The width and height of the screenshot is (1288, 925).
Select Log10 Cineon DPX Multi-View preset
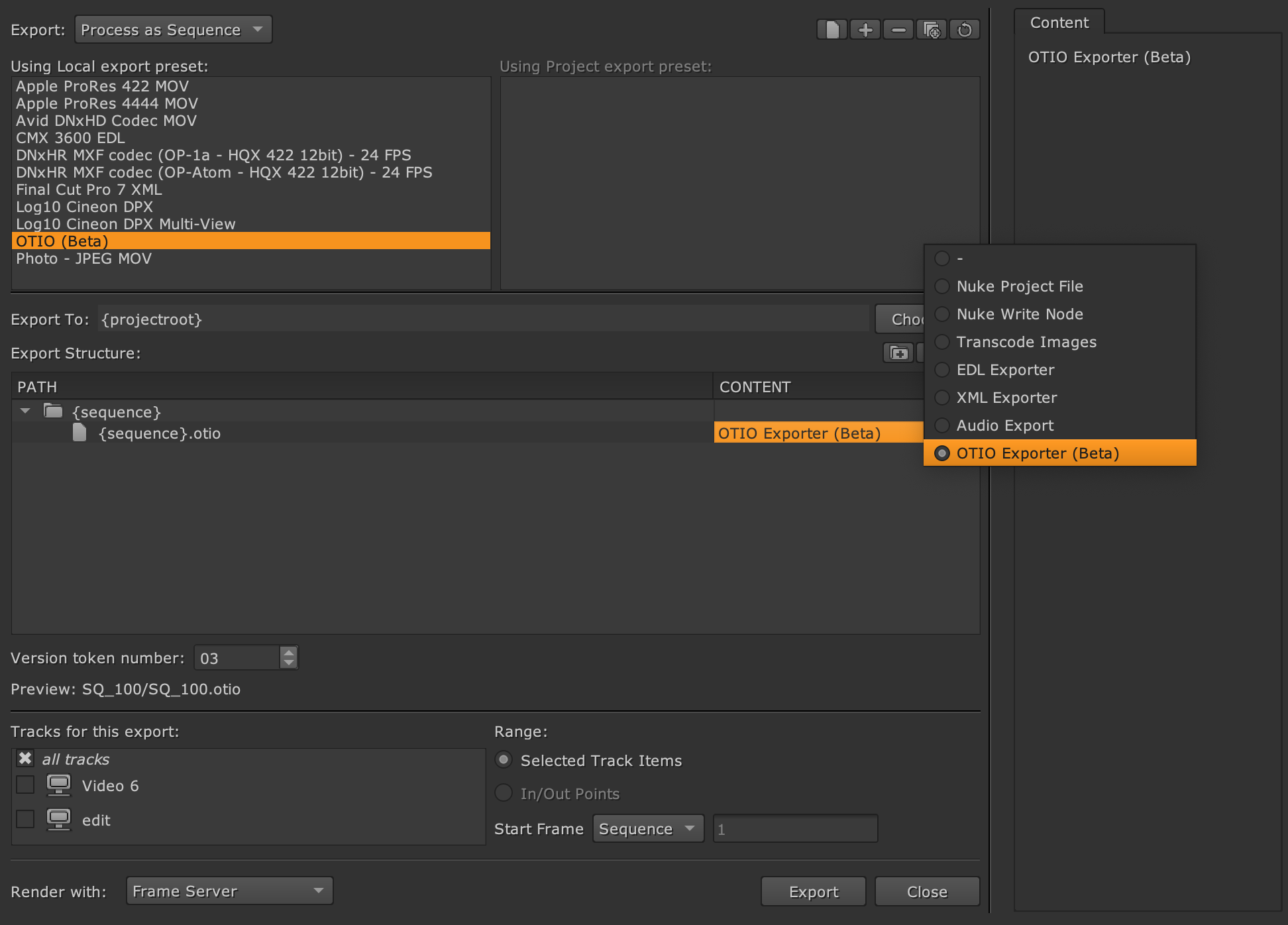[x=251, y=224]
